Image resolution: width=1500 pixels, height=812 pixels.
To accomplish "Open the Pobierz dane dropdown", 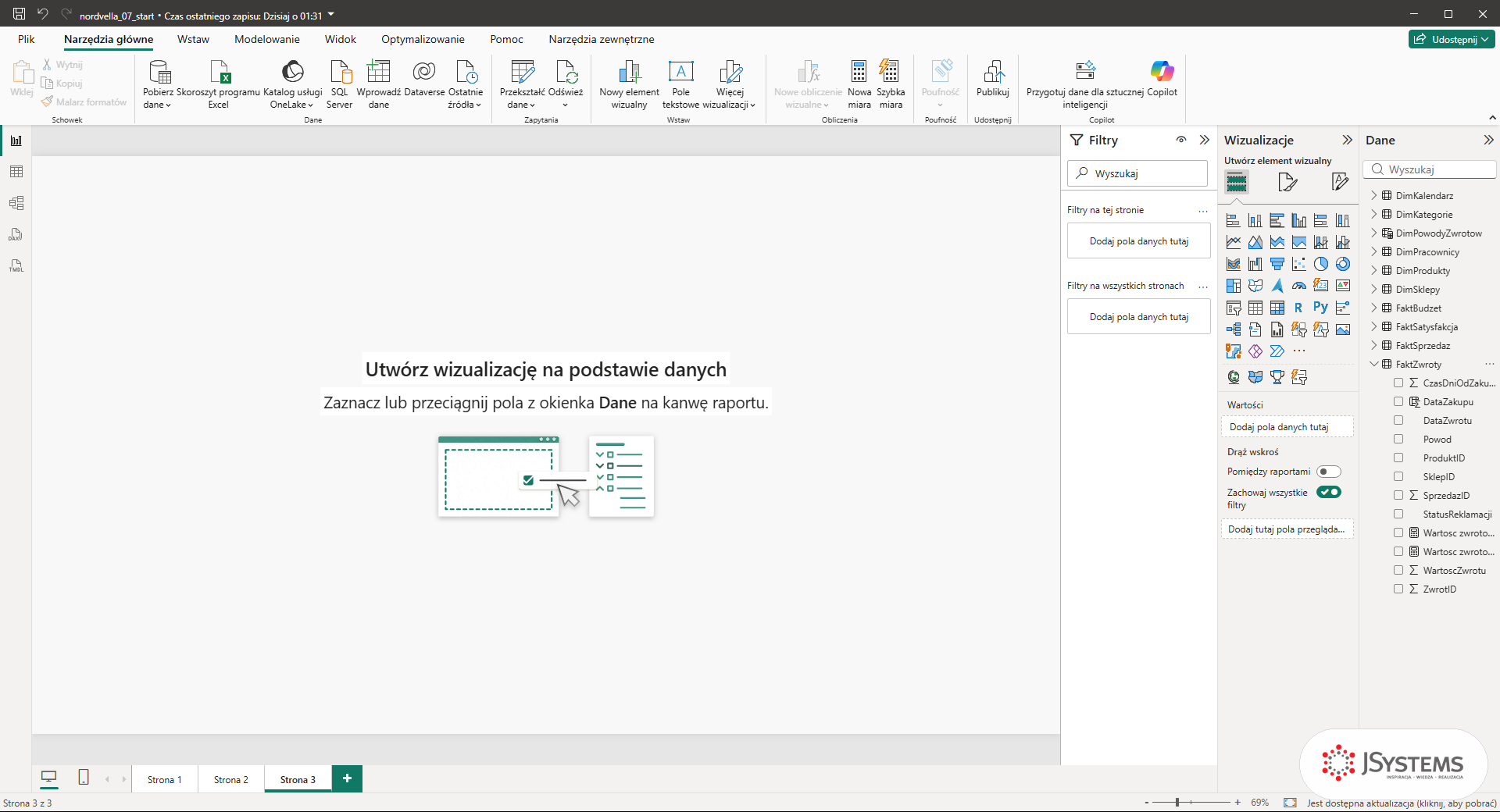I will [x=158, y=84].
